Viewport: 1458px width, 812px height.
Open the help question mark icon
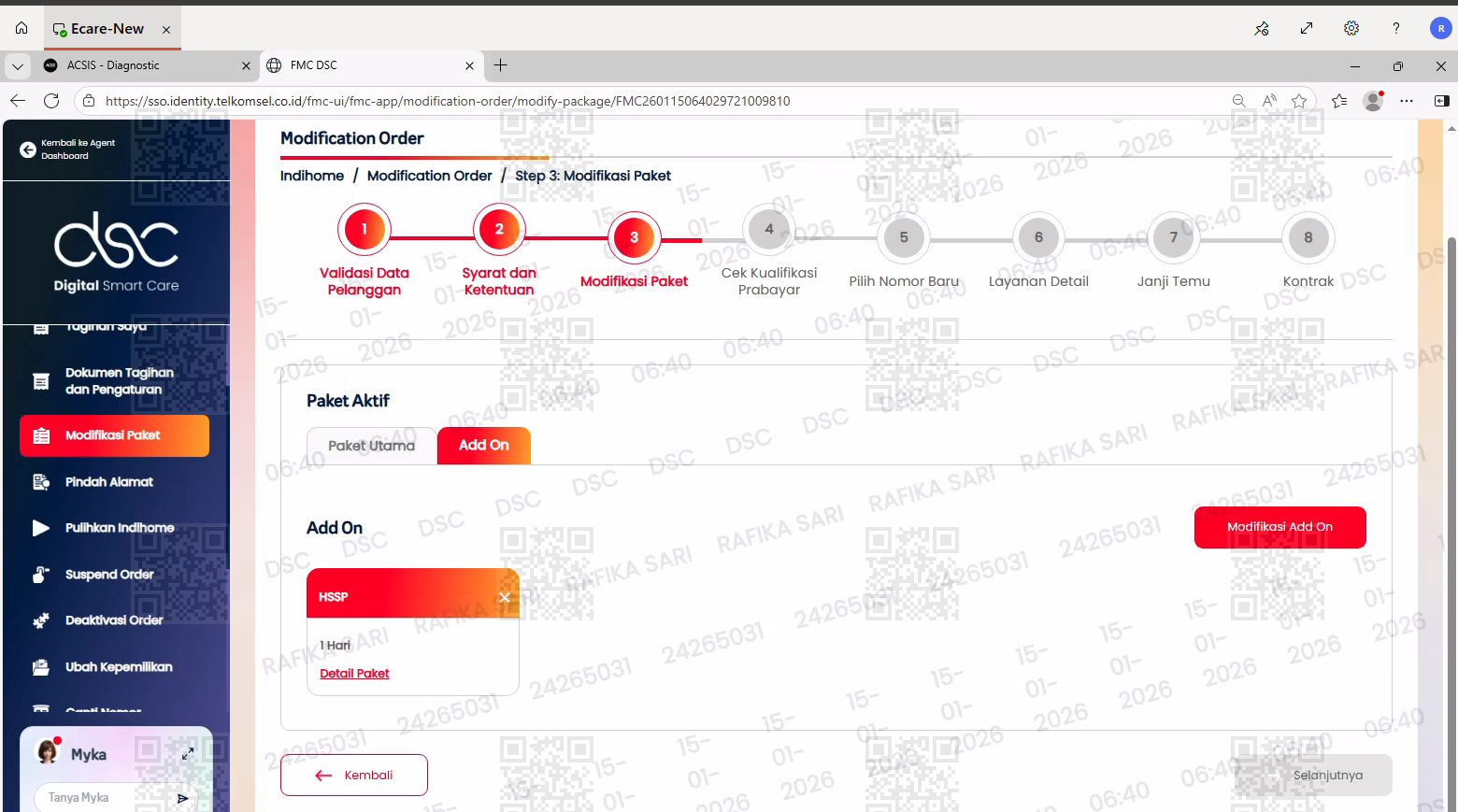[x=1396, y=28]
